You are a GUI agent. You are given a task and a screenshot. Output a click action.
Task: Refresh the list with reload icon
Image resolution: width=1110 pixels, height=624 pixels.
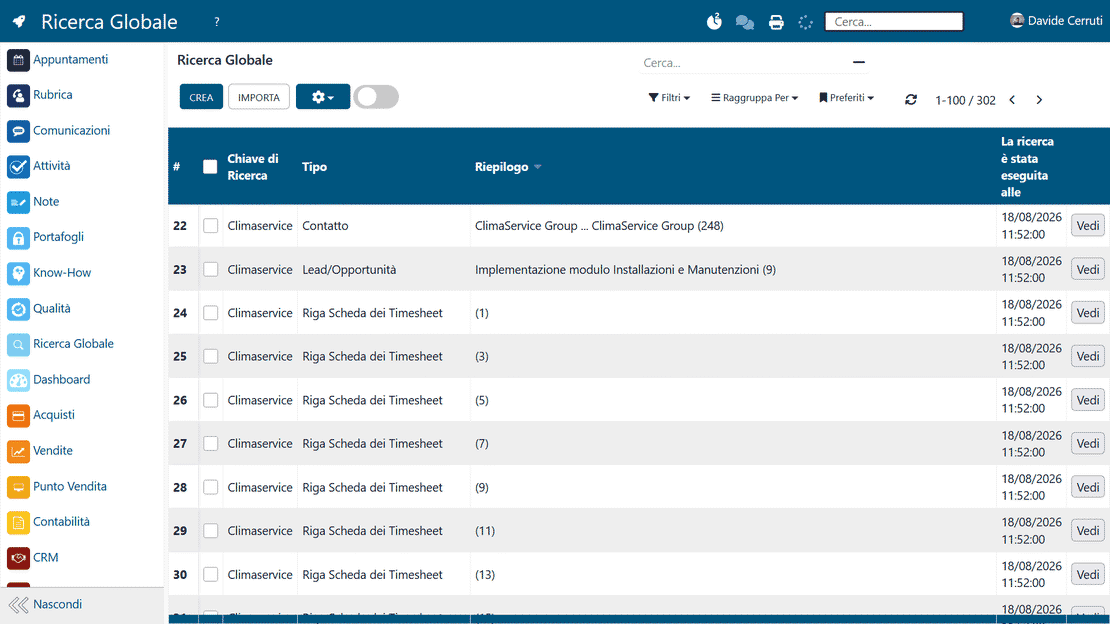[911, 100]
